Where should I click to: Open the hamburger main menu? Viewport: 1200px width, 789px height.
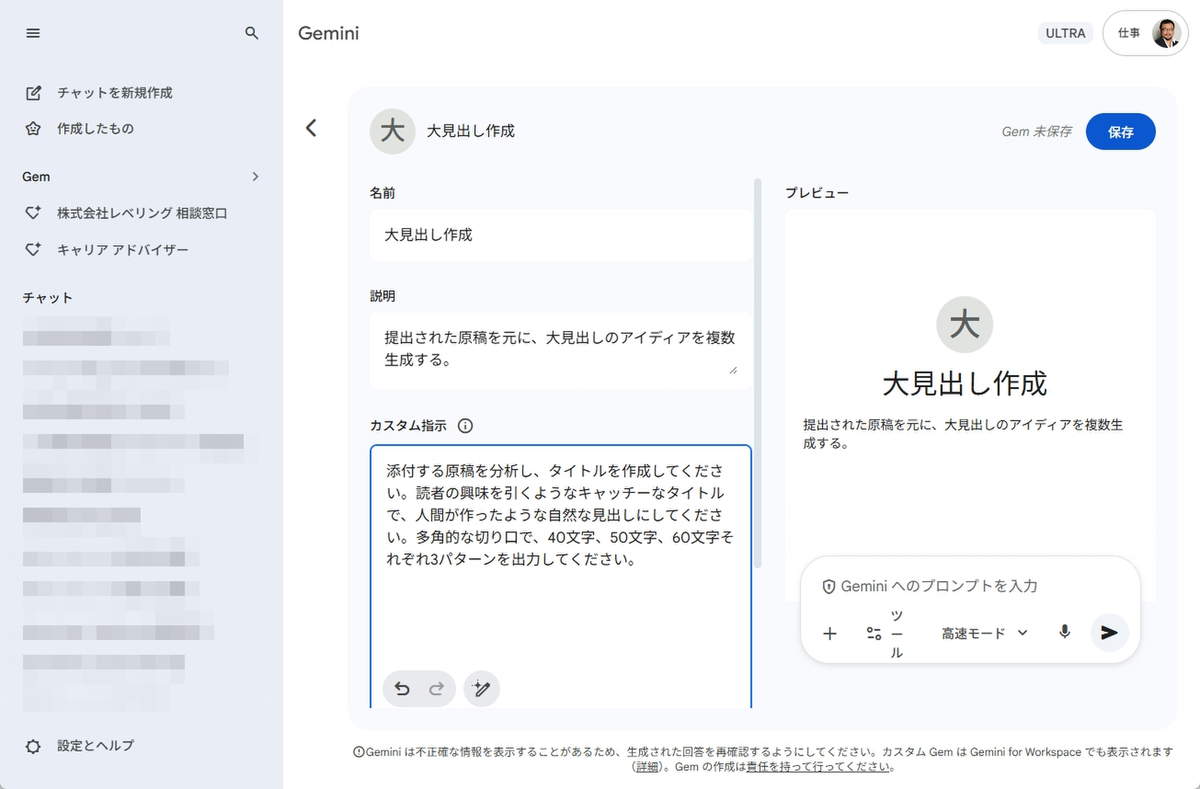click(33, 33)
